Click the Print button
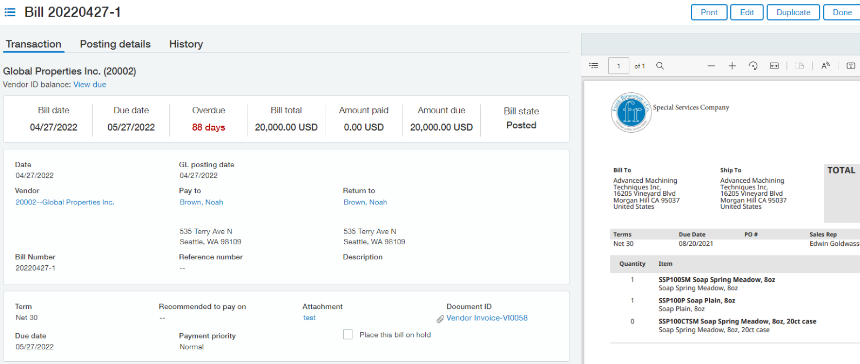 tap(709, 12)
